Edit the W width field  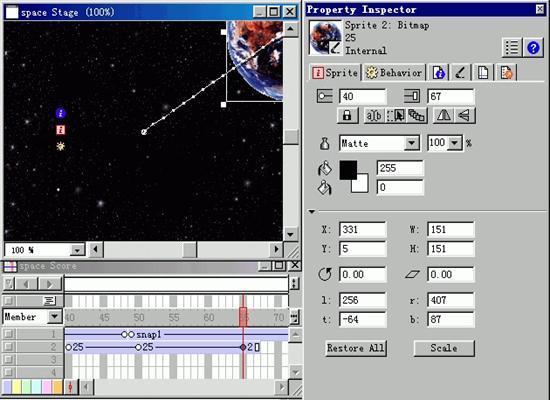(450, 230)
